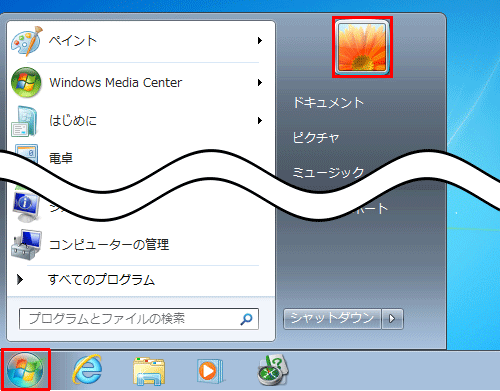Expand the Windows Media Center submenu arrow

260,82
